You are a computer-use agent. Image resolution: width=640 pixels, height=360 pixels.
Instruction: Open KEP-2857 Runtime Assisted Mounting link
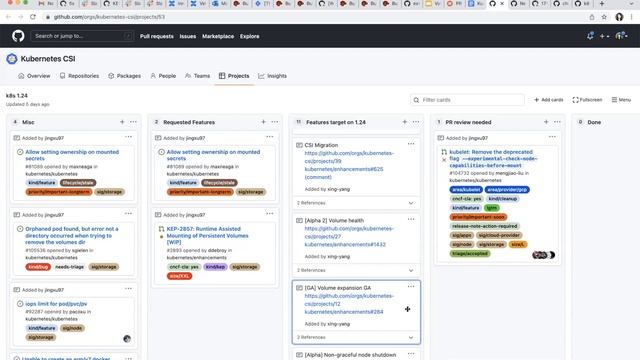207,236
